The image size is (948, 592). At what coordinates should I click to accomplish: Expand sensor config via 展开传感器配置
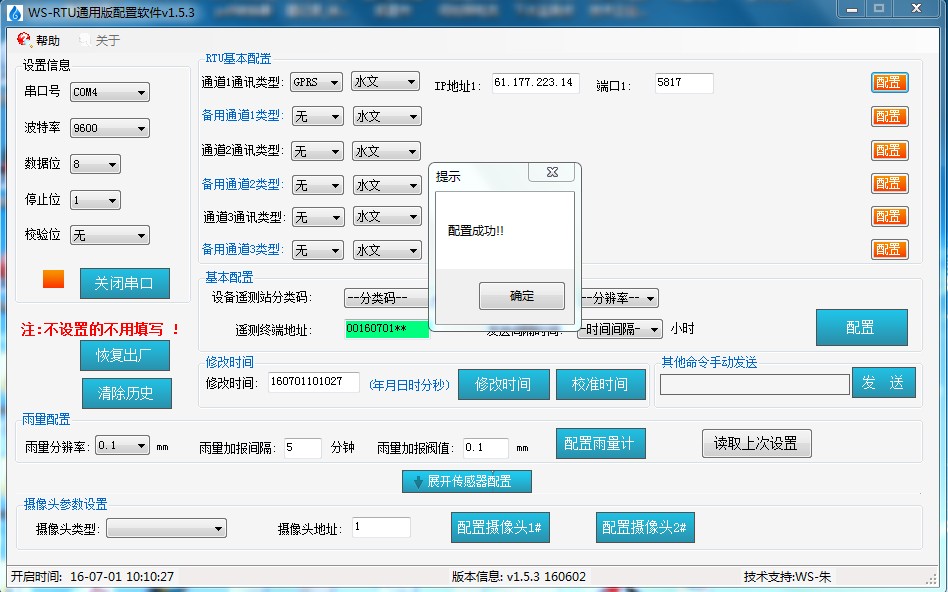tap(467, 481)
